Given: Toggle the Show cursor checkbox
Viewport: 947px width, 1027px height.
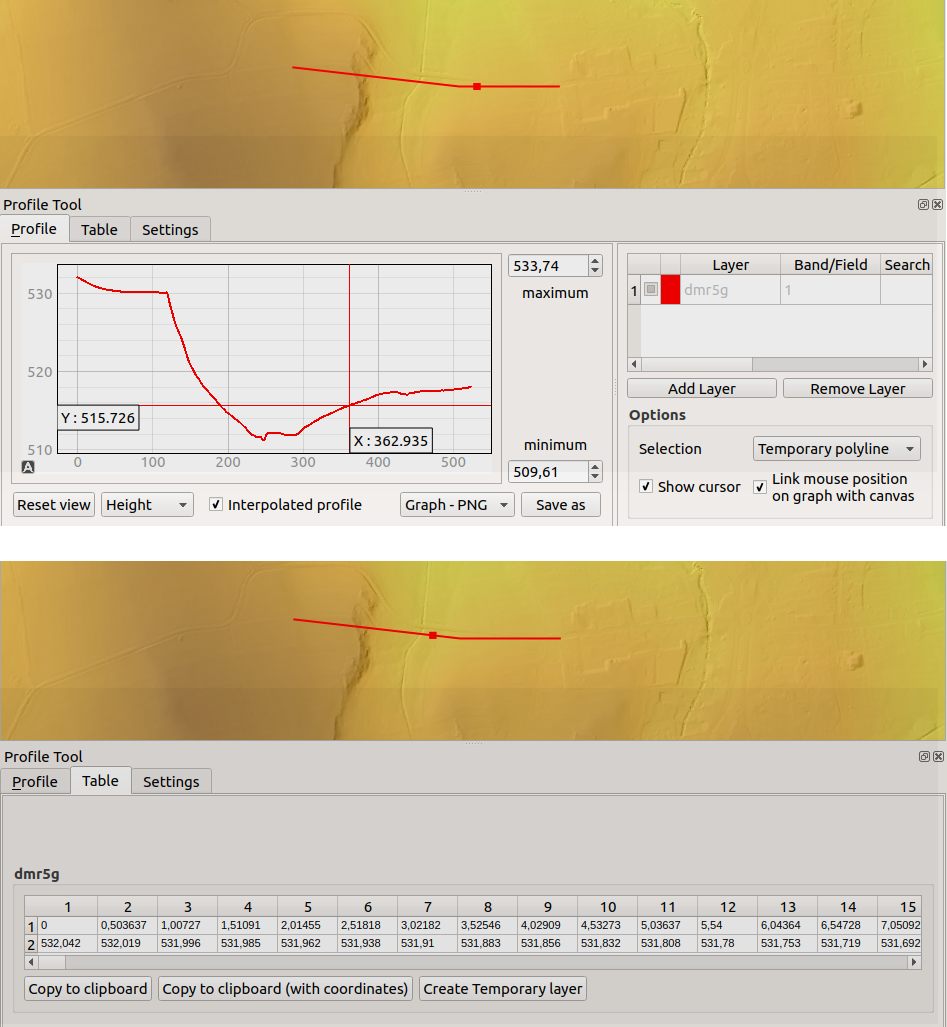Looking at the screenshot, I should [646, 486].
